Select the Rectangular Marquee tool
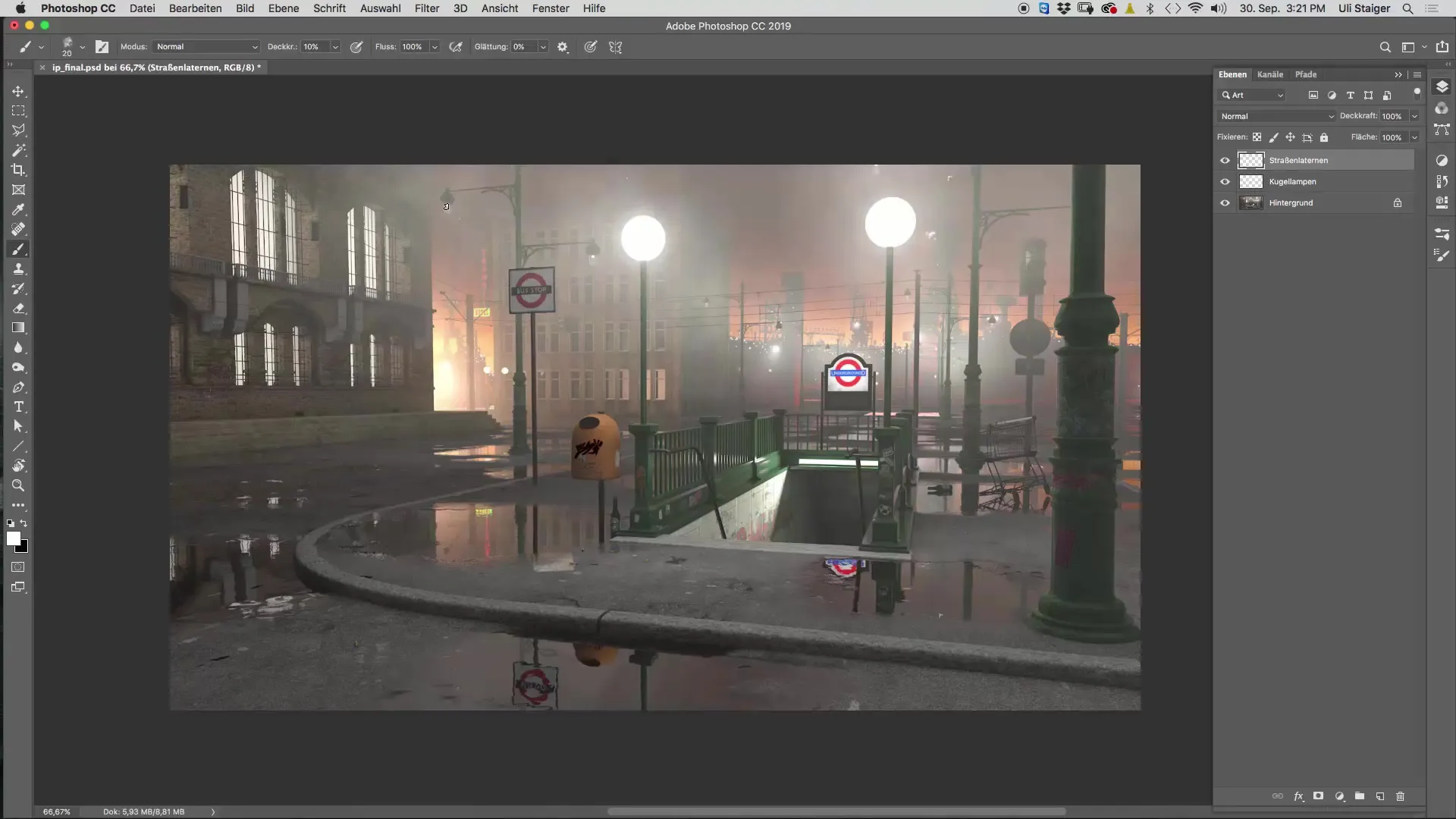The width and height of the screenshot is (1456, 819). [x=18, y=111]
